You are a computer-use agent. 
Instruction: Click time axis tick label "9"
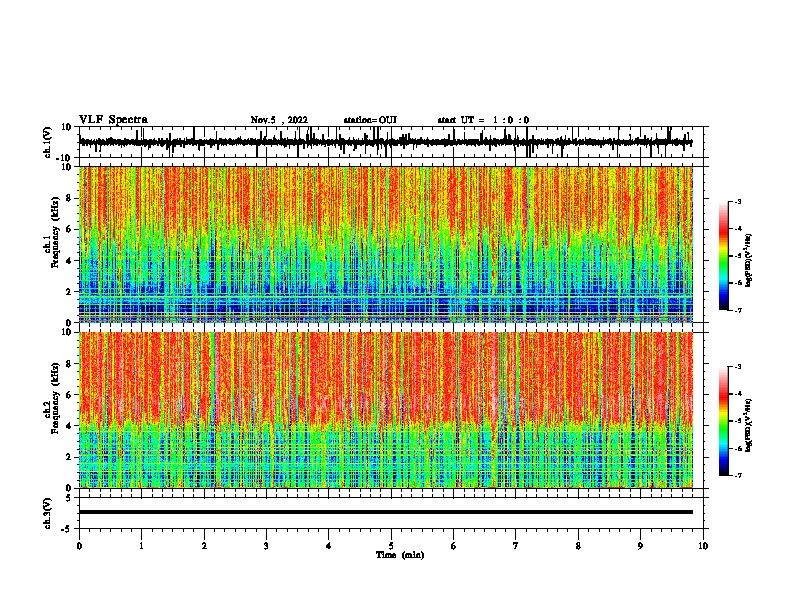point(640,546)
